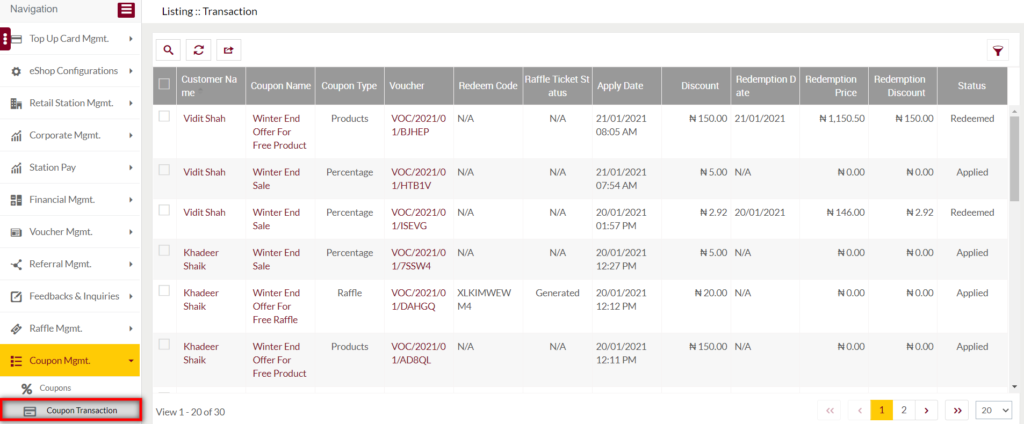Open voucher link VOC/2021/01/BJHEP

click(x=417, y=124)
